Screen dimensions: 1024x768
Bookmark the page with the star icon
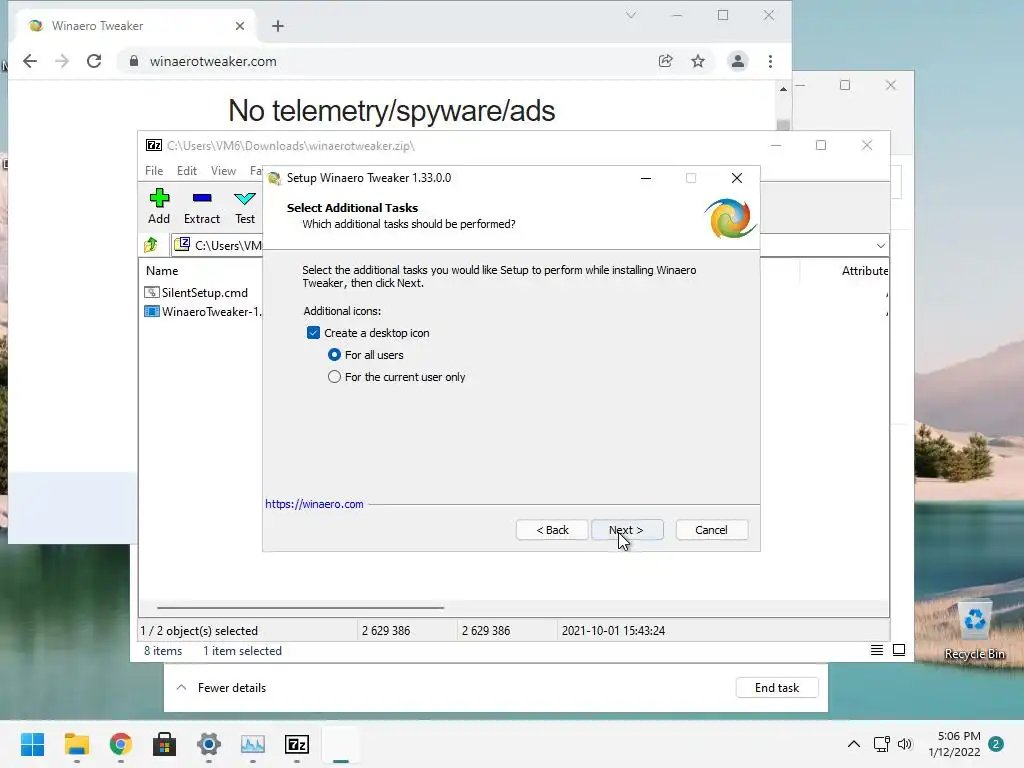(x=698, y=61)
